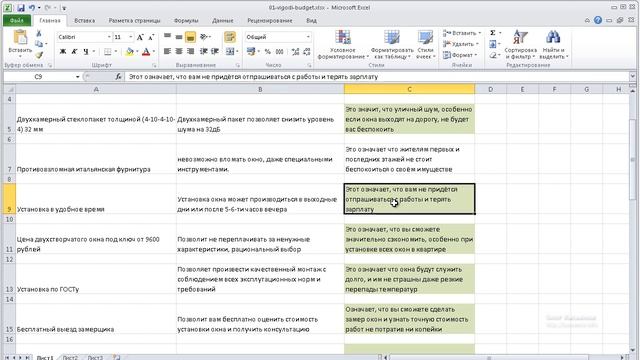Apply the comma style (000)

(x=280, y=51)
